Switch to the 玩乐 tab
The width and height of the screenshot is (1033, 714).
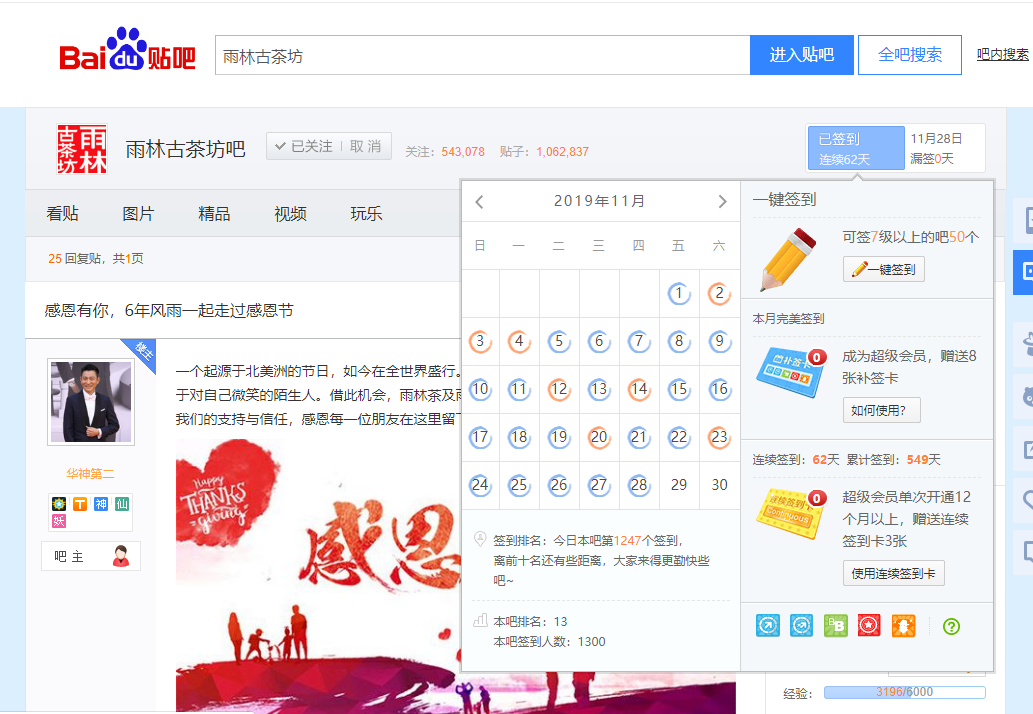click(x=366, y=213)
